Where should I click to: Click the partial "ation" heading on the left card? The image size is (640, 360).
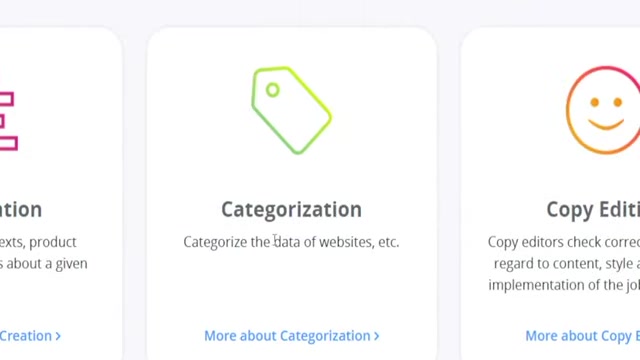click(x=21, y=210)
